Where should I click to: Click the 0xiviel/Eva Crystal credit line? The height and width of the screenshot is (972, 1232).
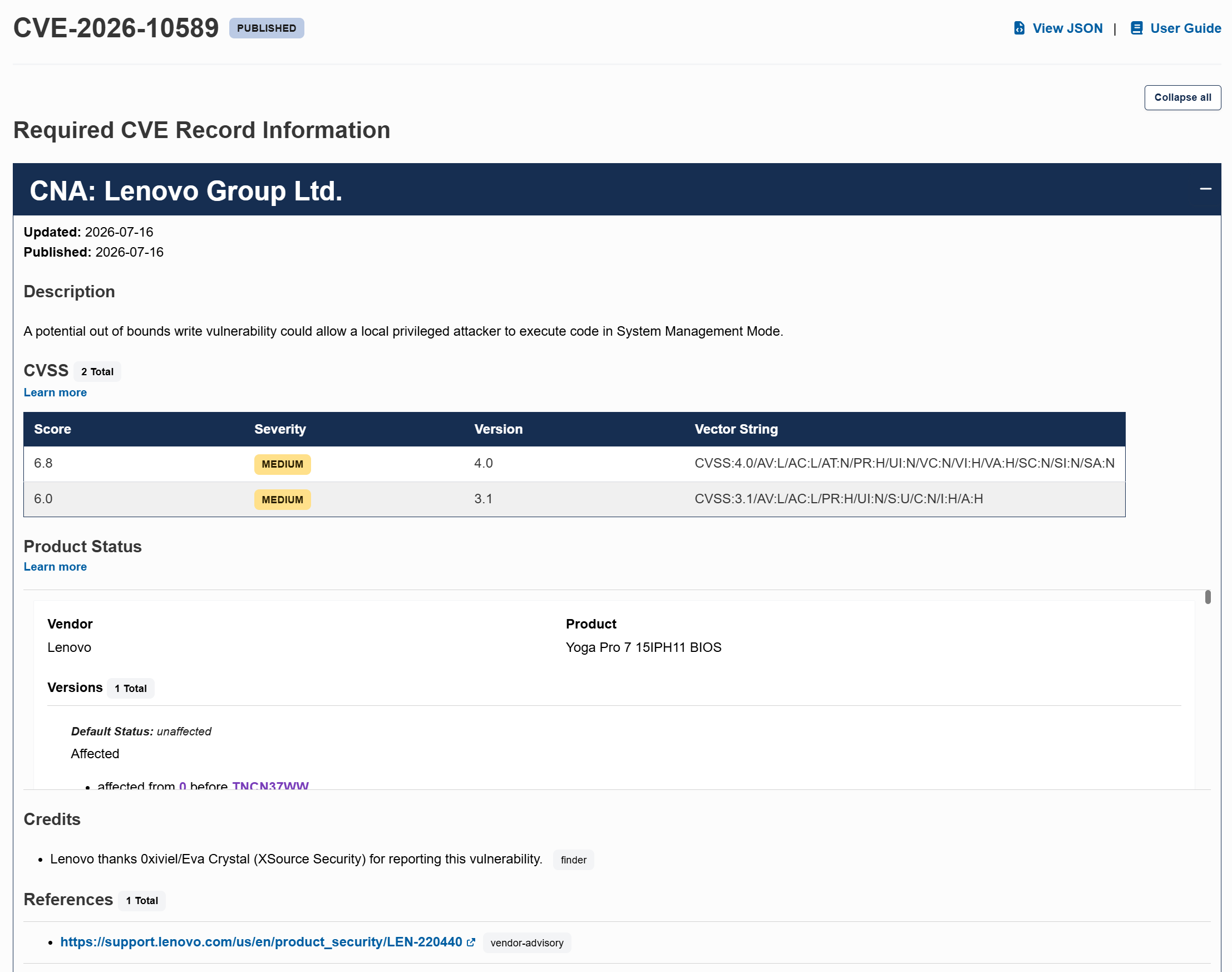coord(297,860)
